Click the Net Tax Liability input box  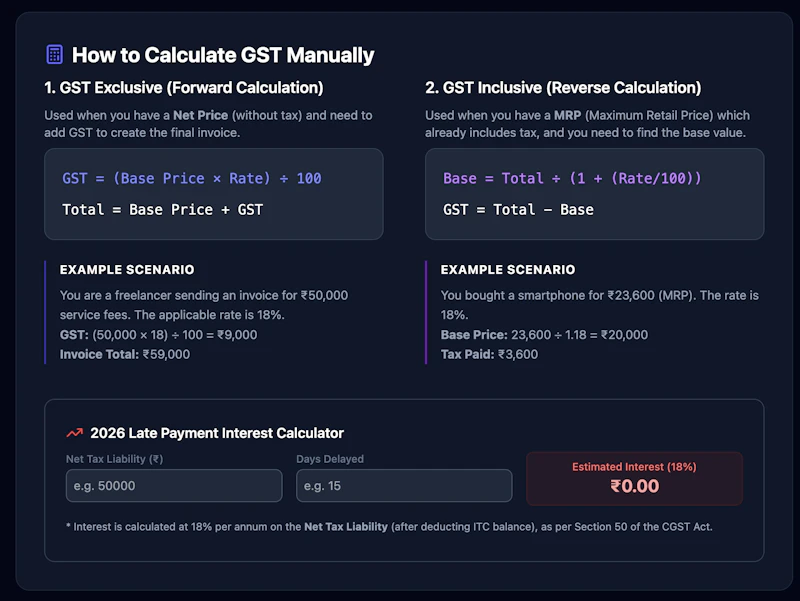coord(173,485)
